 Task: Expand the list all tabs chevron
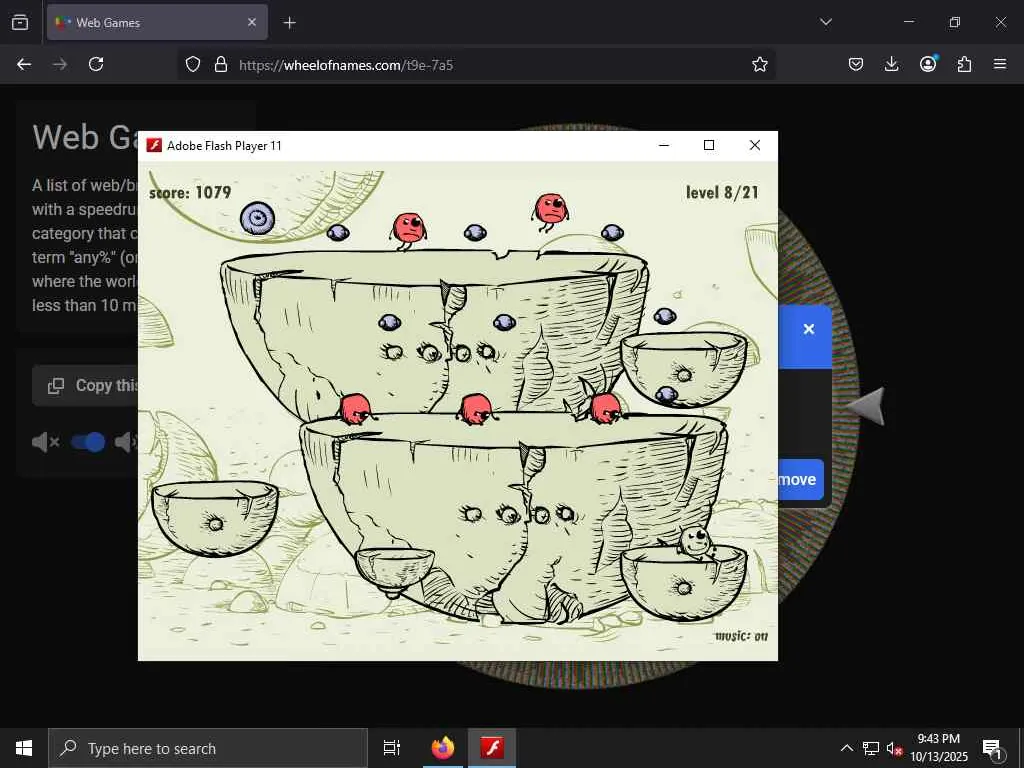(x=825, y=22)
